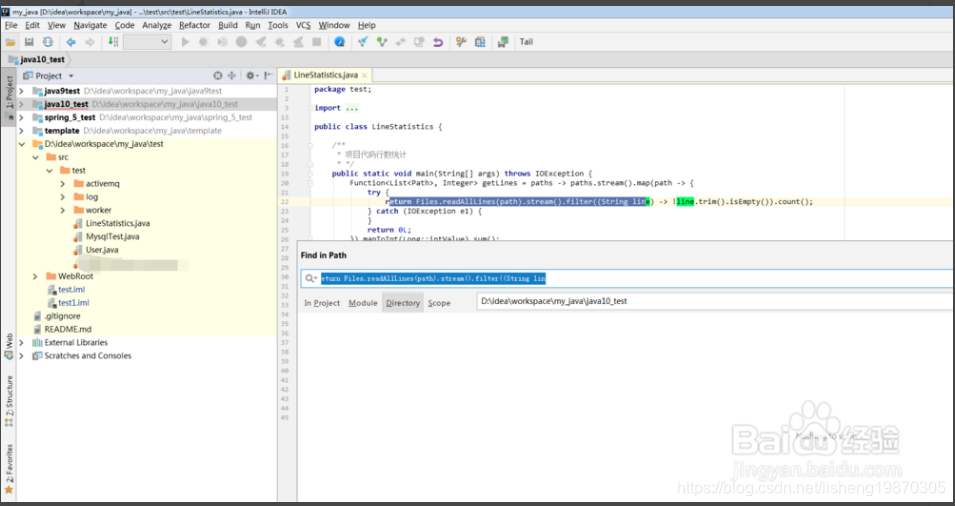Click the scroll-from-source target icon
955x506 pixels.
pos(218,76)
